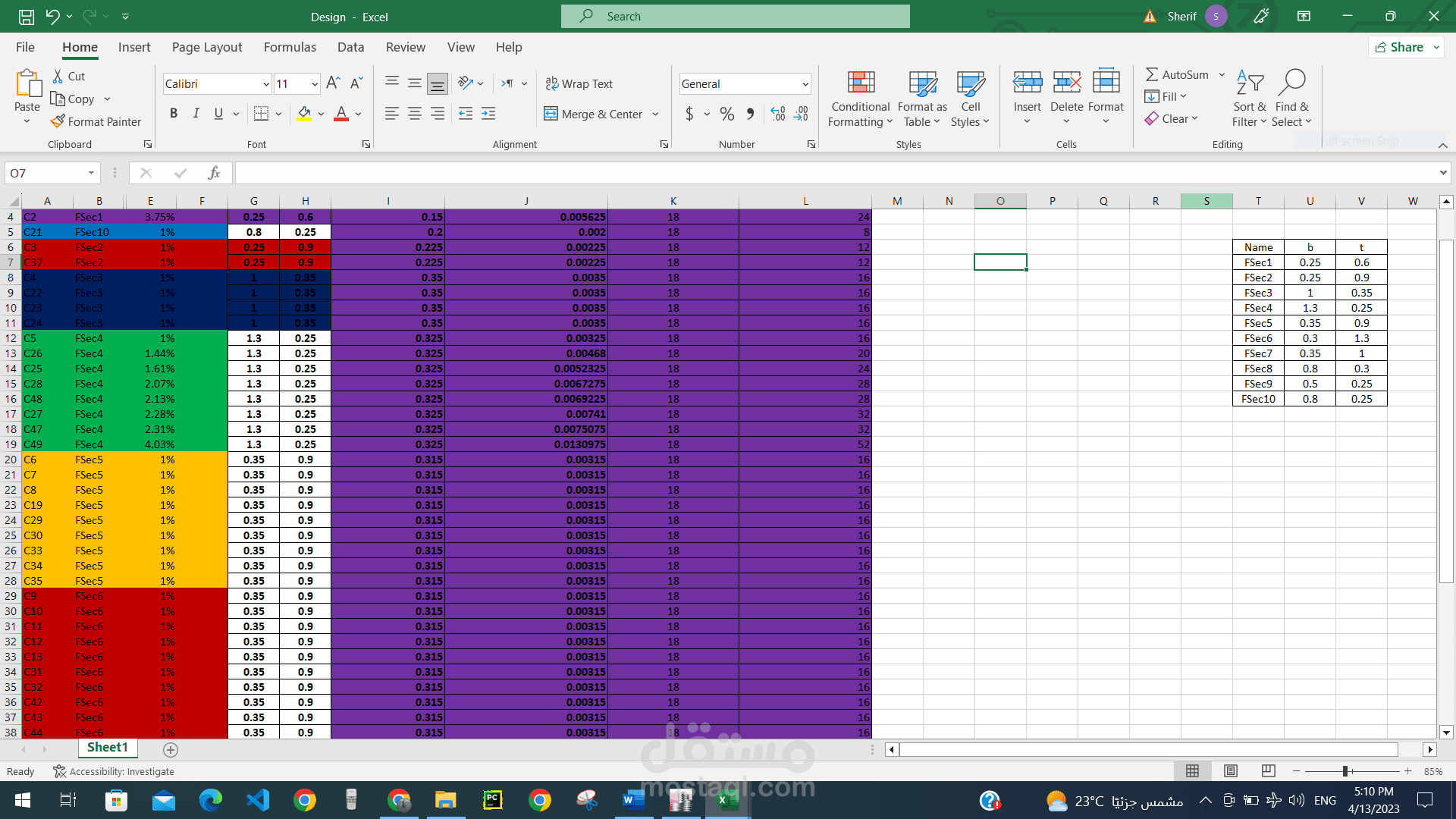The height and width of the screenshot is (819, 1456).
Task: Click the Excel icon in Windows taskbar
Action: [x=727, y=800]
